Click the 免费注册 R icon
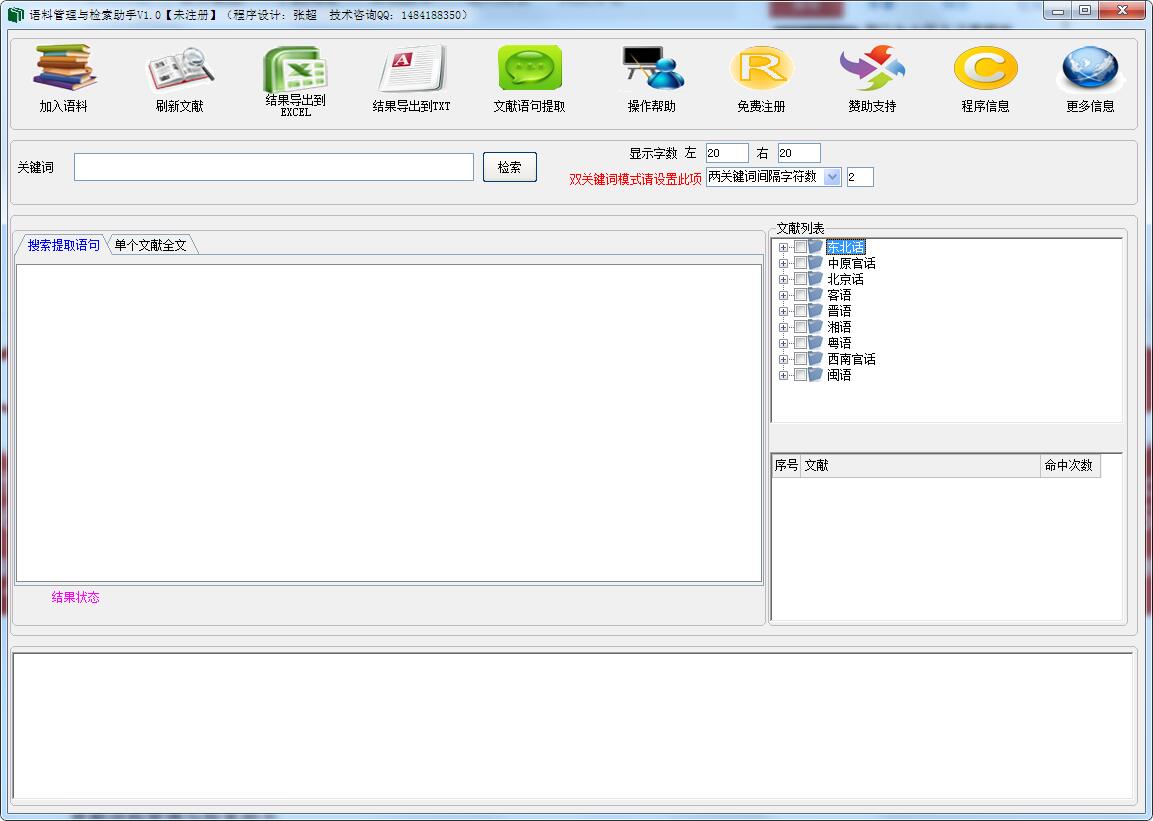Screen dimensions: 1153x821 (762, 68)
